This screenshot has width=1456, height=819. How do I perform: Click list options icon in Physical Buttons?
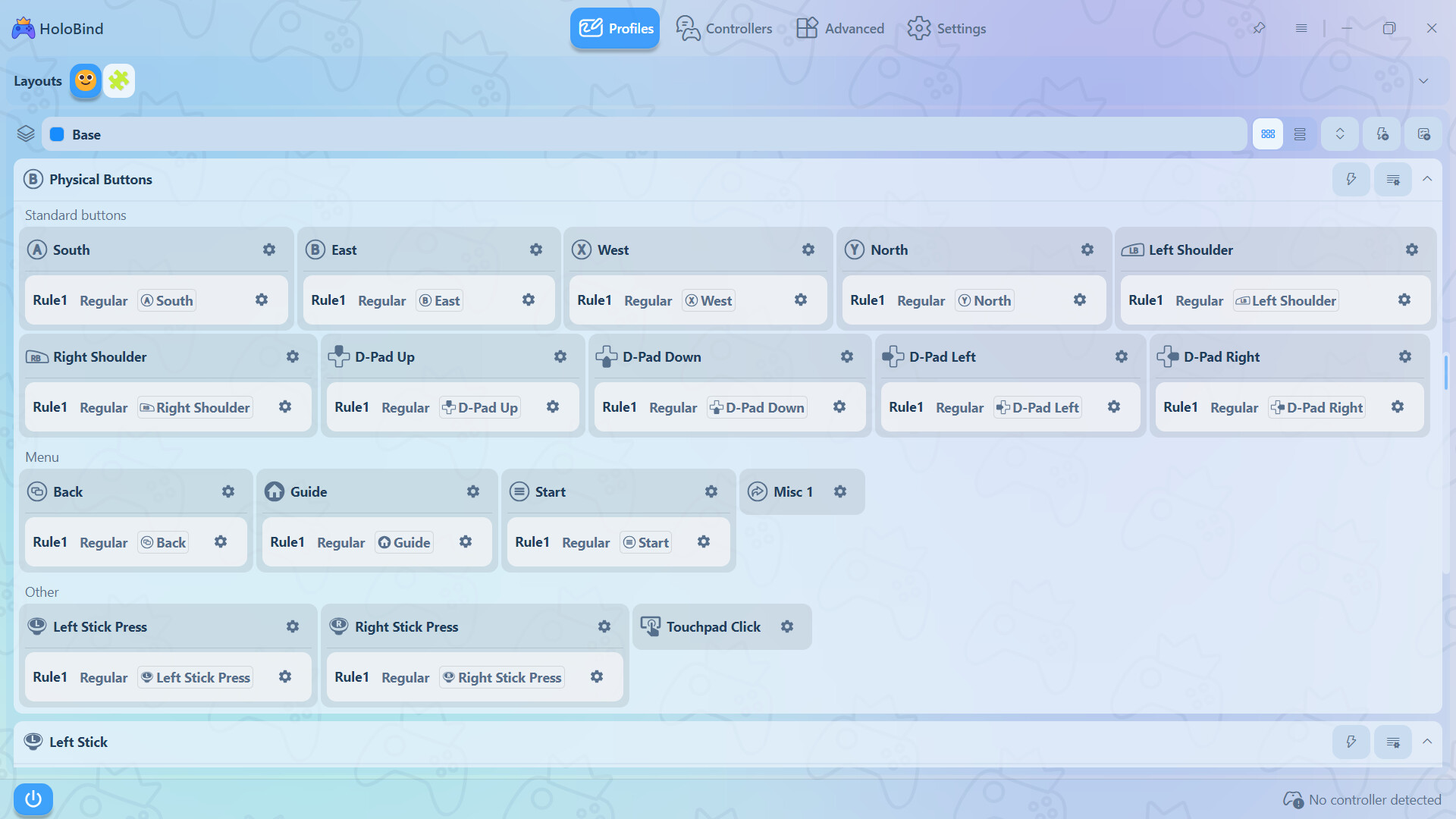(1393, 180)
